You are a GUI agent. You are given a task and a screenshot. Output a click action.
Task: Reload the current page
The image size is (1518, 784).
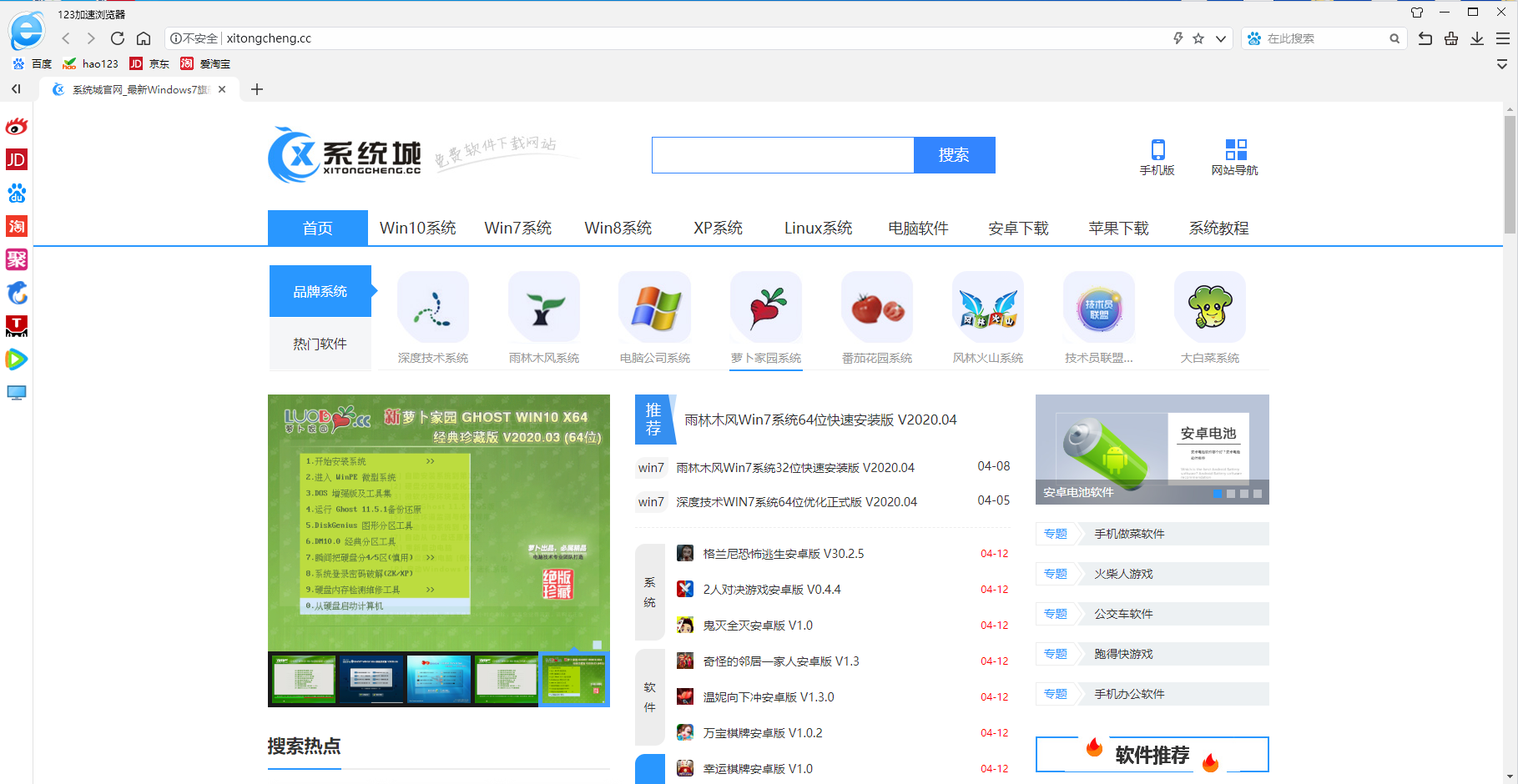(x=118, y=38)
